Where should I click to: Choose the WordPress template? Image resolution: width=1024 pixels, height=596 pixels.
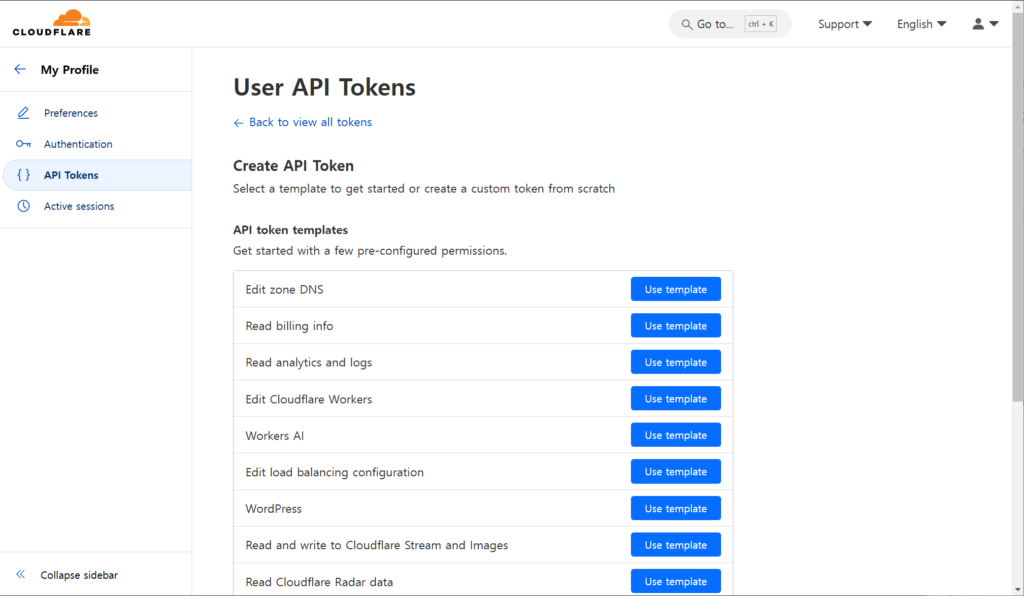[x=675, y=509]
